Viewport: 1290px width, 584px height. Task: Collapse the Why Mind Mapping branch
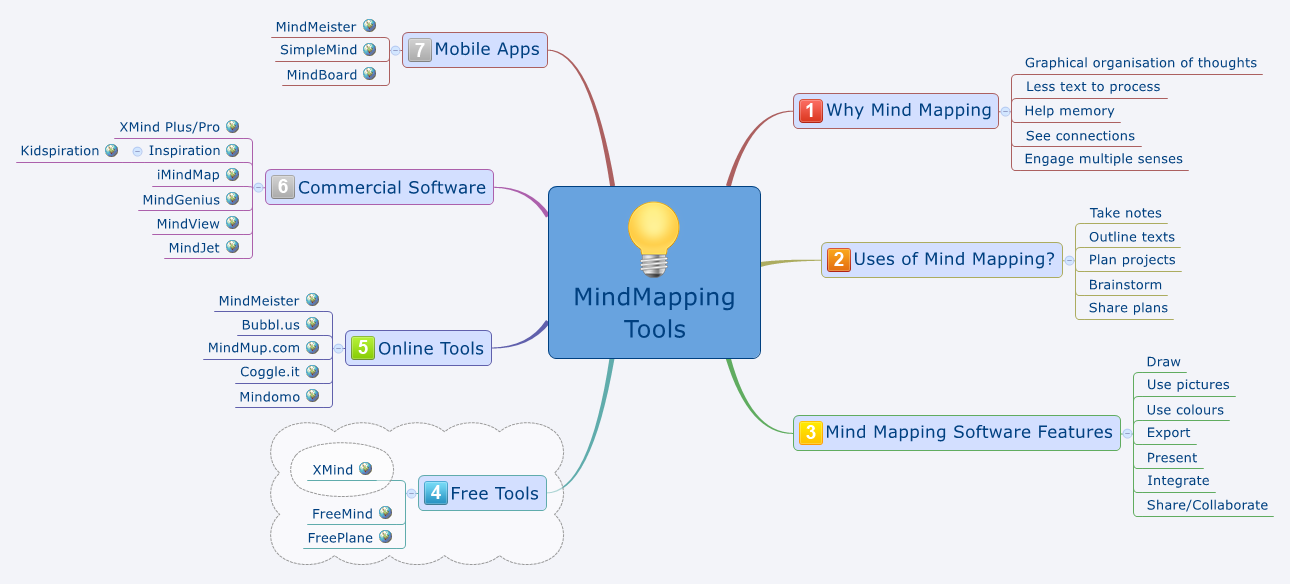click(x=1005, y=111)
